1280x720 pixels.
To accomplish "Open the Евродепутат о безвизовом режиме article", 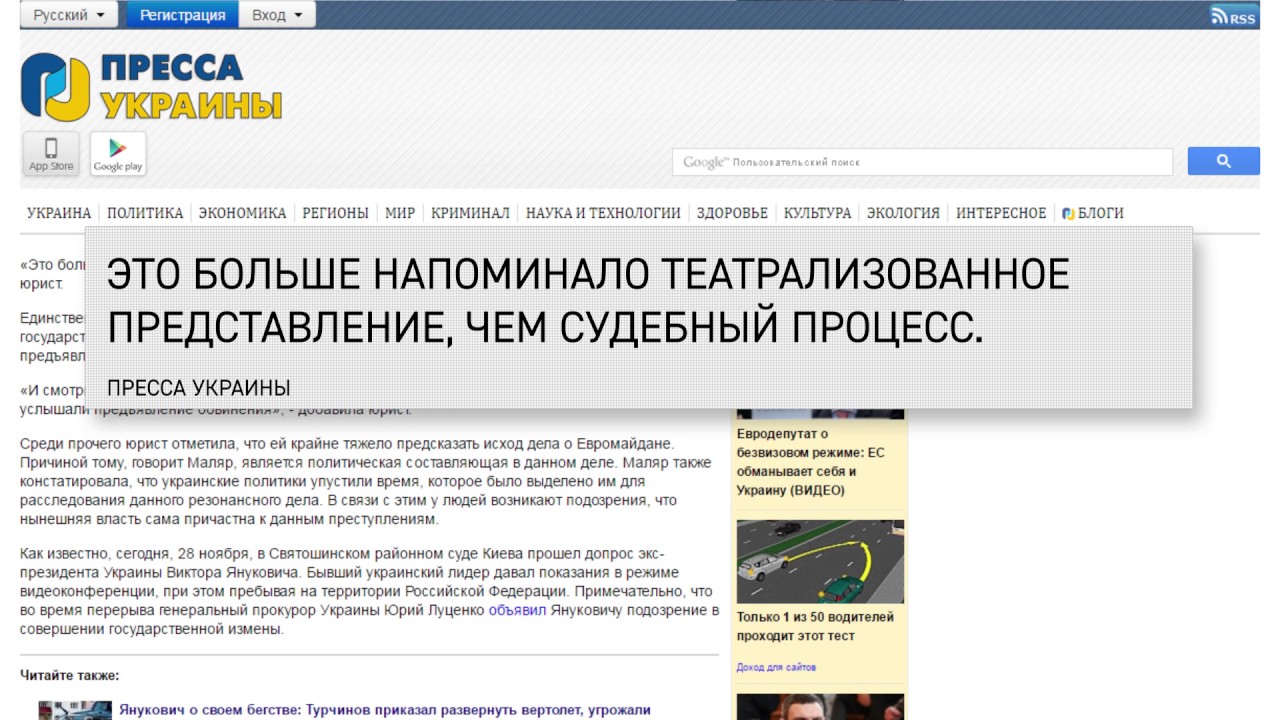I will point(811,462).
